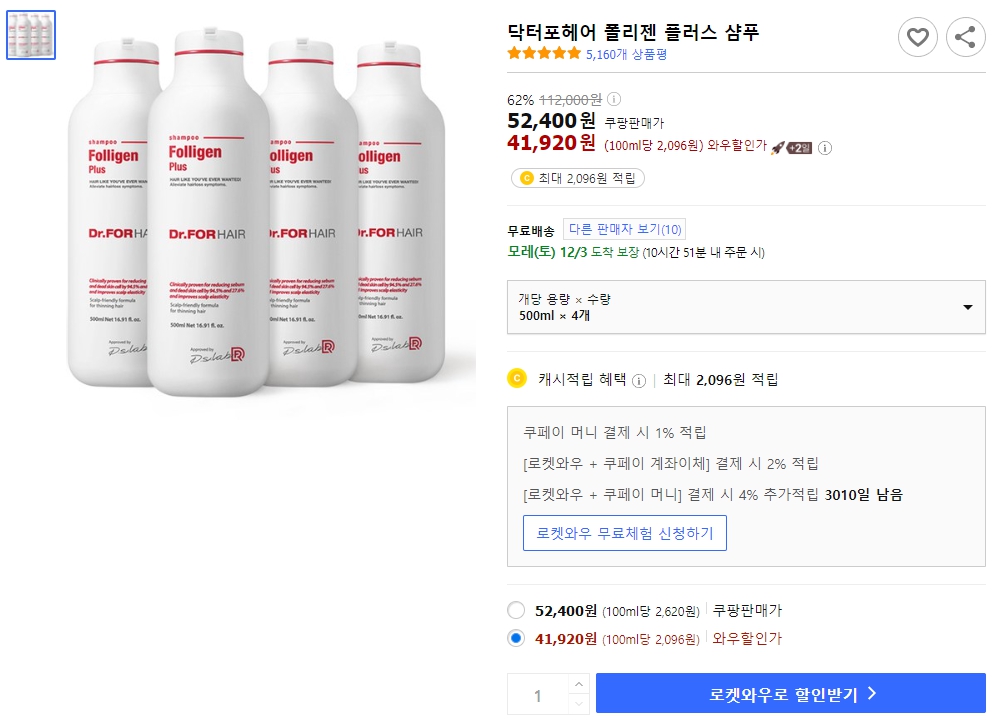Click the heart wishlist icon
The width and height of the screenshot is (996, 720).
[x=918, y=37]
